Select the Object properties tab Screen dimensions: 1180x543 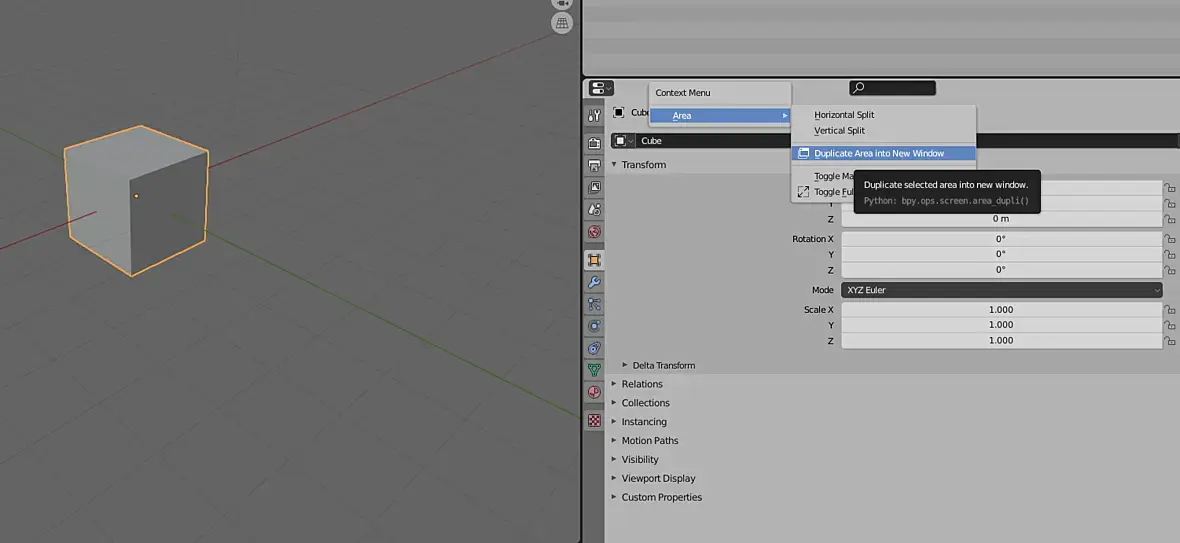pyautogui.click(x=594, y=260)
